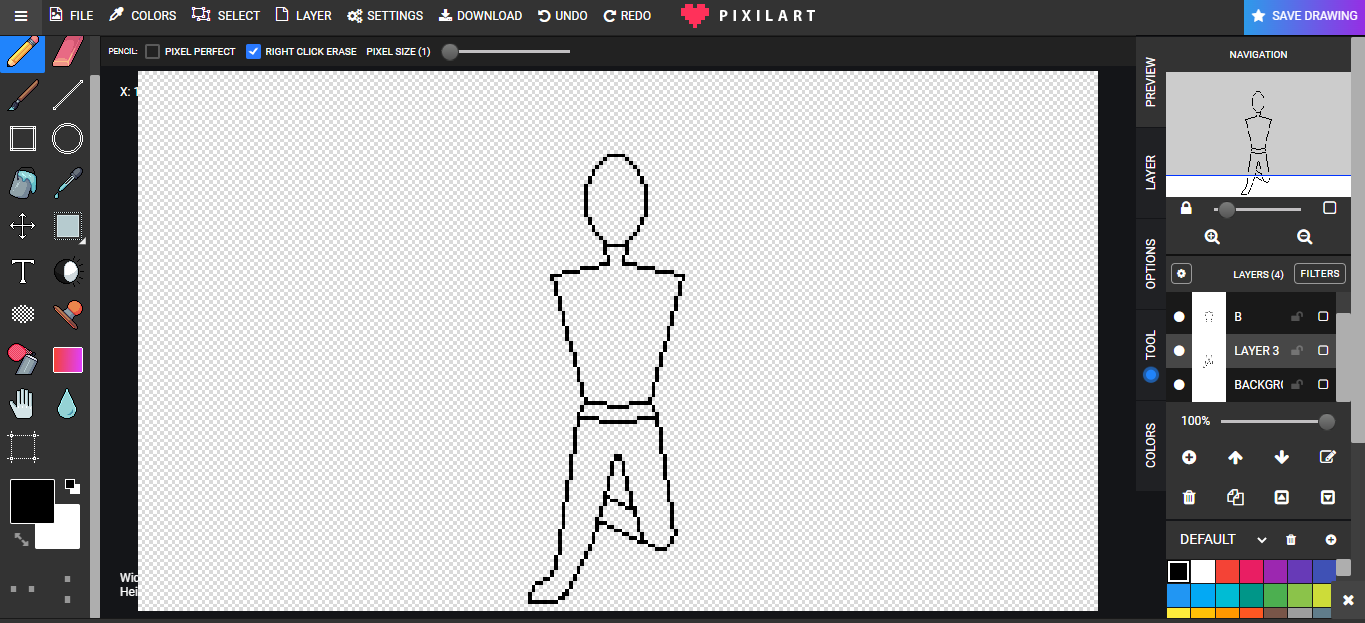Toggle lock on Layer 3
Screen dimensions: 1365x623
(1297, 351)
